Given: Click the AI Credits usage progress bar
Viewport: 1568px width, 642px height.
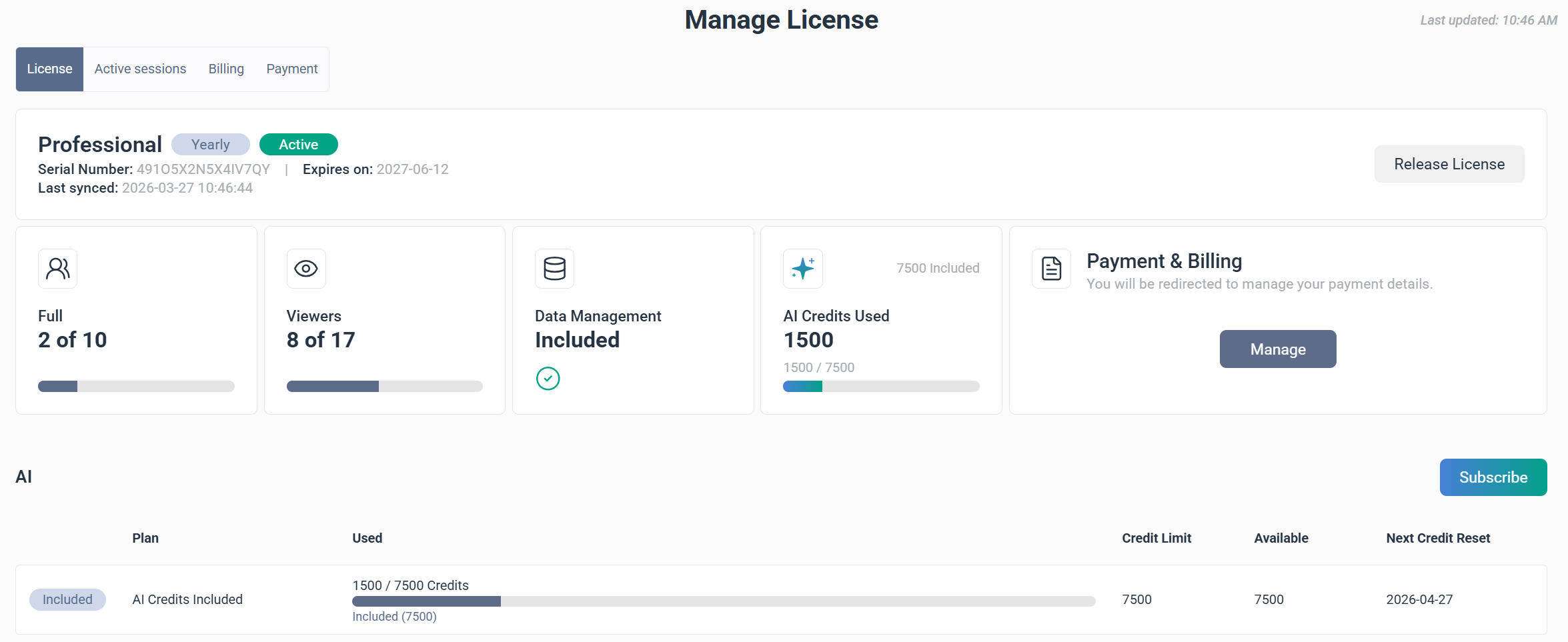Looking at the screenshot, I should (x=880, y=386).
